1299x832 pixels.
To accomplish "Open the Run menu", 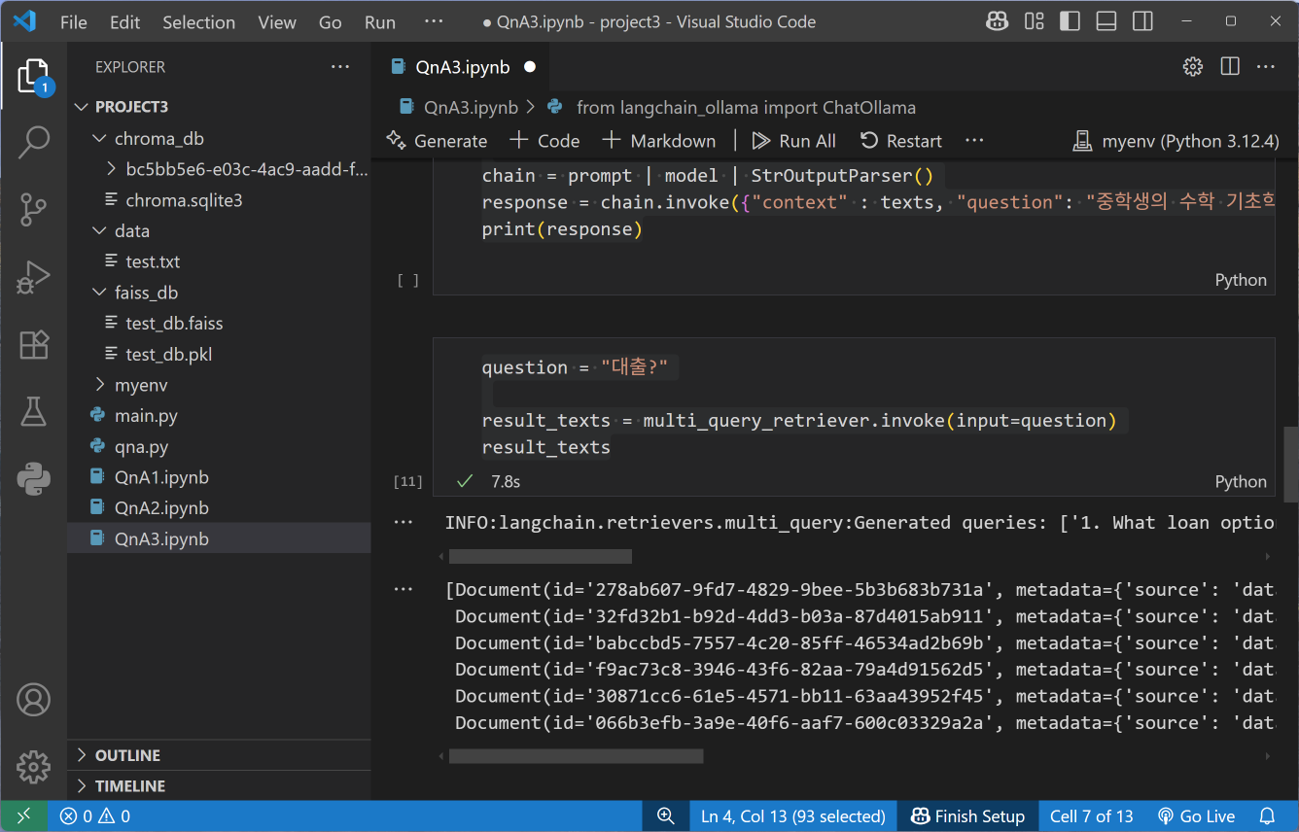I will (x=380, y=22).
